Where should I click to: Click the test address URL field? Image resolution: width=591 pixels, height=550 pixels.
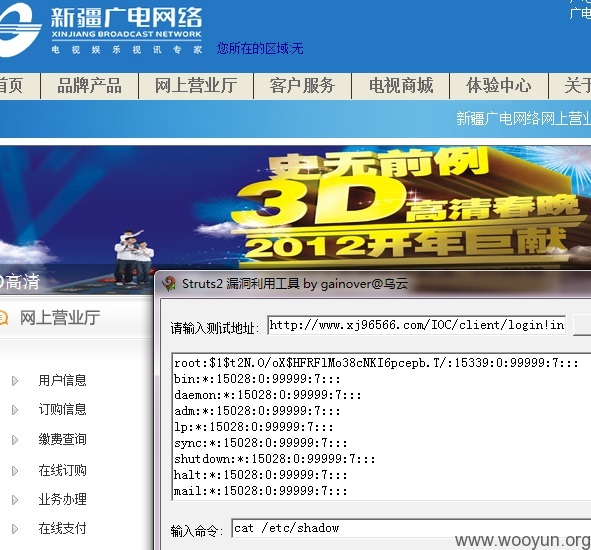click(x=416, y=325)
